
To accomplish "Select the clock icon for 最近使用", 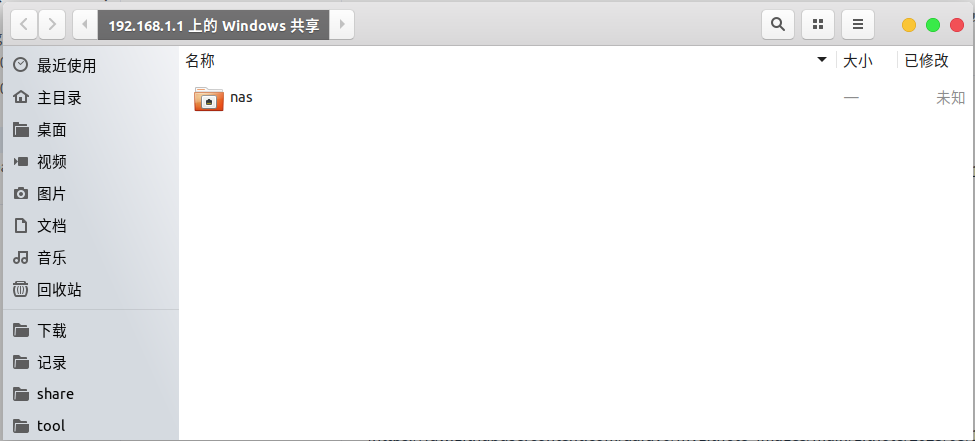I will coord(21,65).
